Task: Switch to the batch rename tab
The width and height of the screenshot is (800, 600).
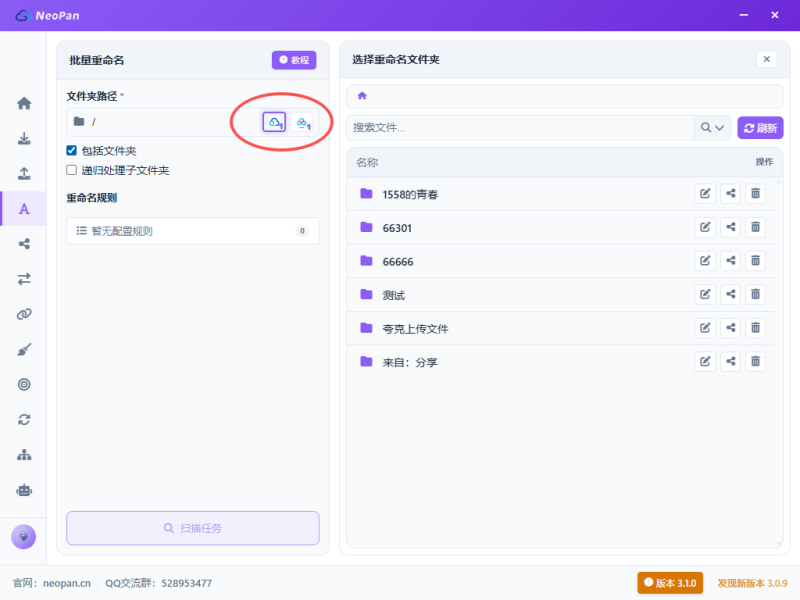Action: tap(24, 209)
